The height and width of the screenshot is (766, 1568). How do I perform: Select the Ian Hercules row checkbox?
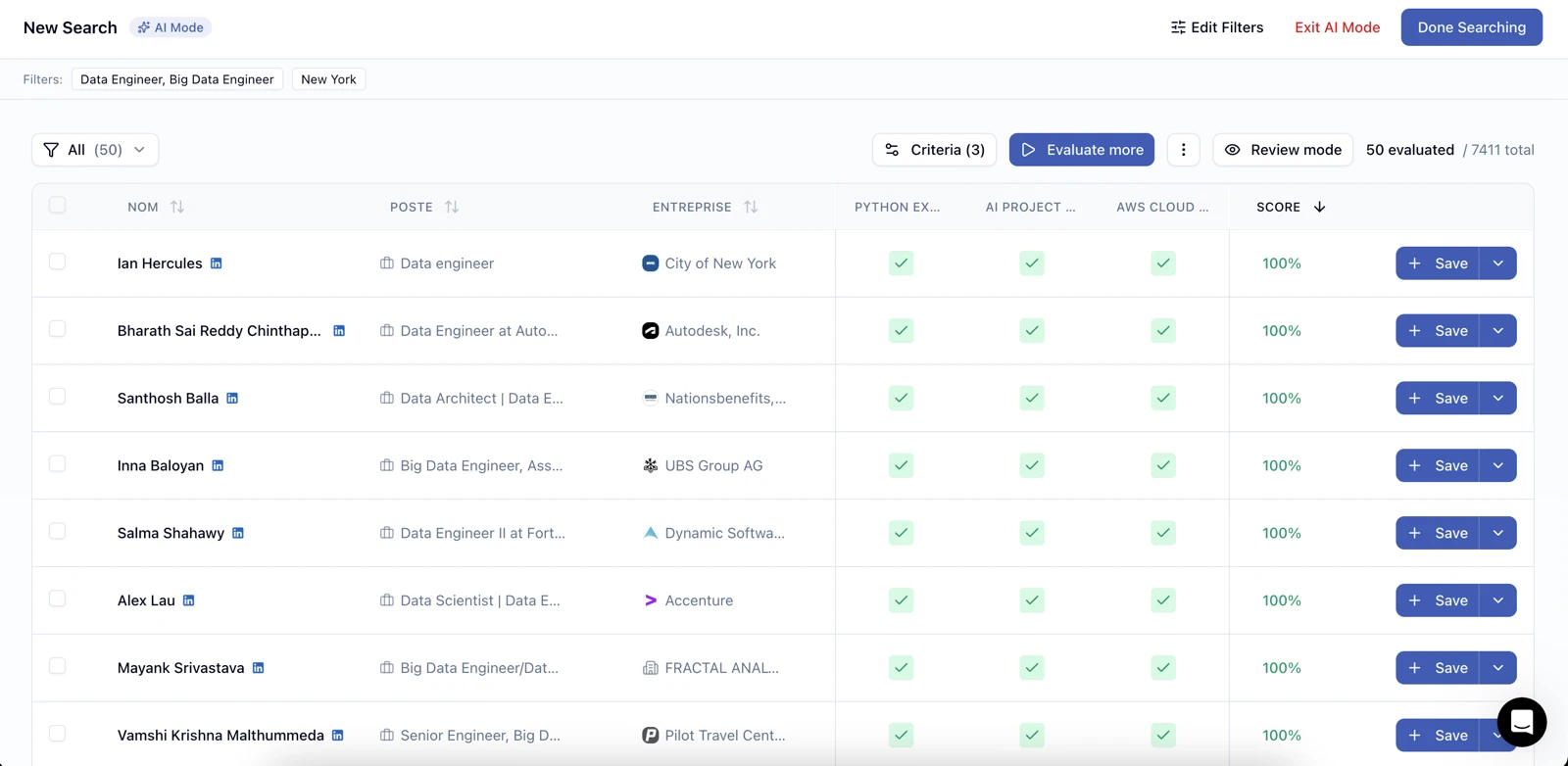(x=58, y=262)
